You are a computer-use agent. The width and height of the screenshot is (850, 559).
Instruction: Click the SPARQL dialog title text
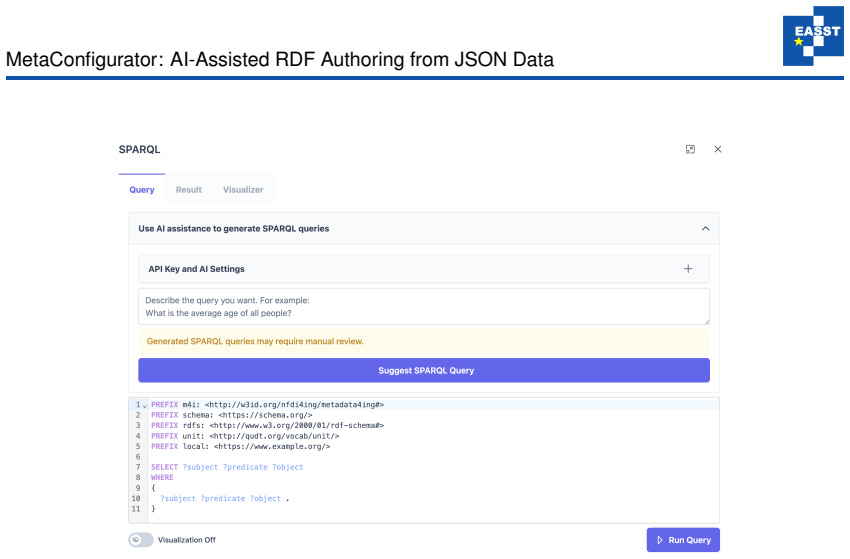pos(139,150)
